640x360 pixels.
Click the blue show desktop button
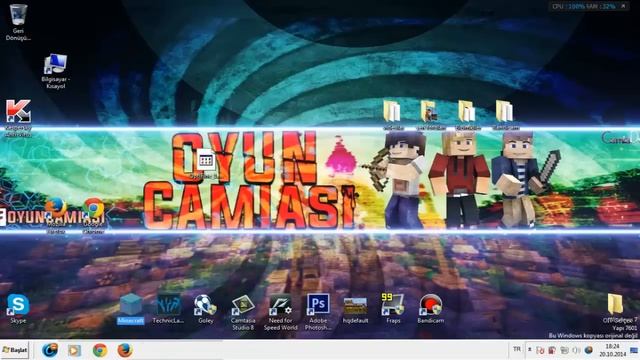tap(634, 350)
